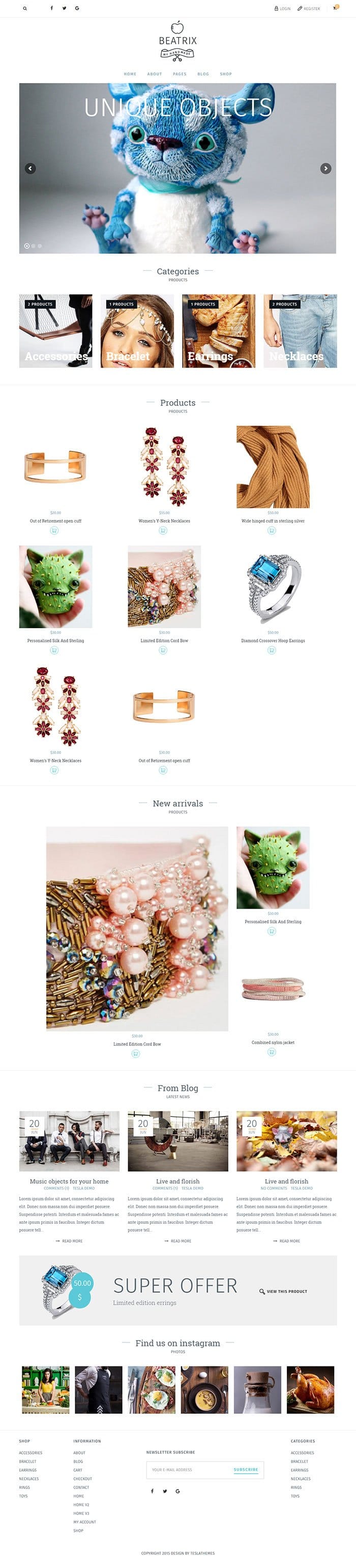The image size is (356, 1568).
Task: Add Wide hinged cuff to cart
Action: click(x=272, y=531)
